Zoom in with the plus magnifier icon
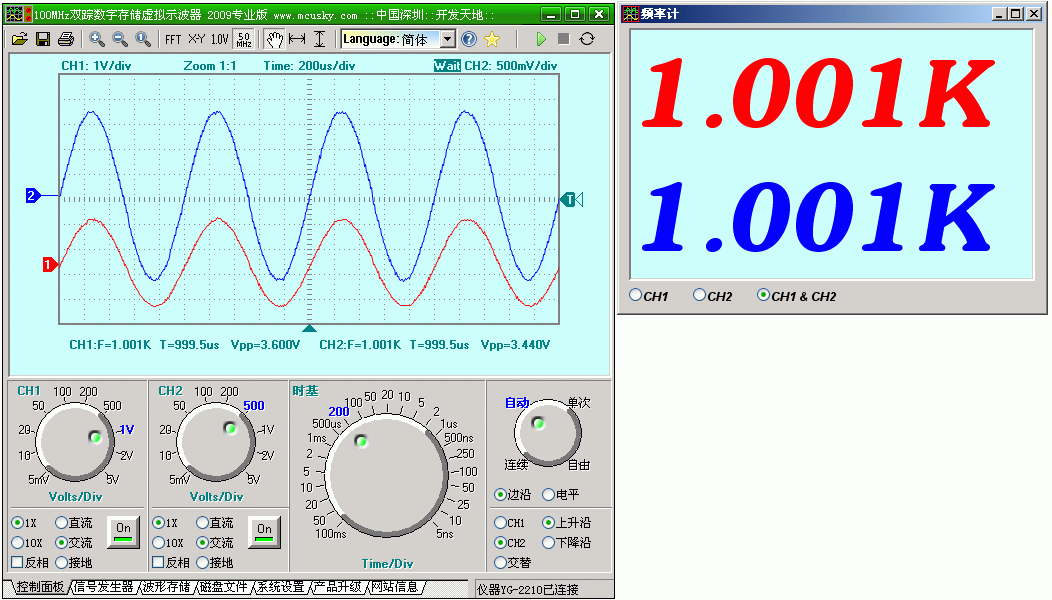The image size is (1052, 600). pyautogui.click(x=97, y=39)
